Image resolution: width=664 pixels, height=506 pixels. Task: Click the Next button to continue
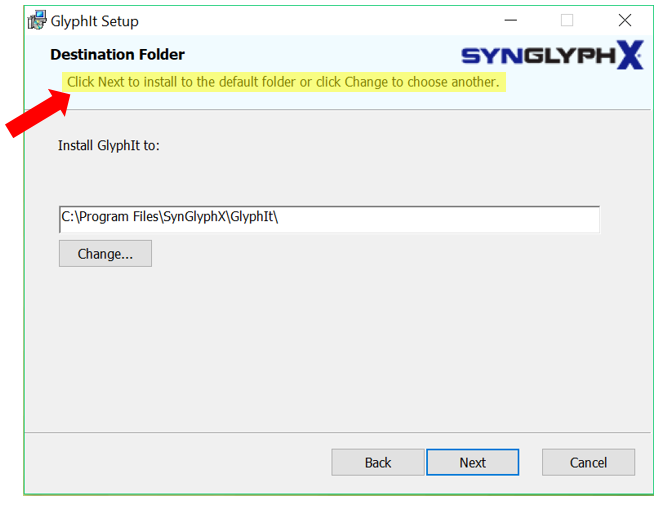[x=472, y=462]
